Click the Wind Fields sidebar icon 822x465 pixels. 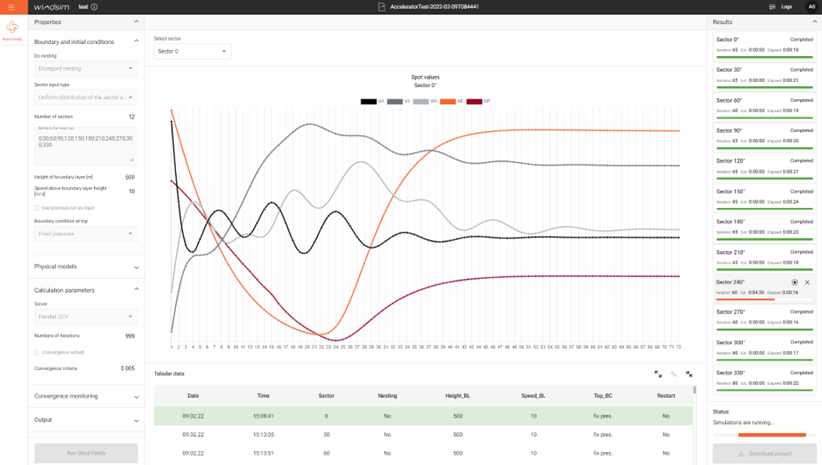(12, 30)
